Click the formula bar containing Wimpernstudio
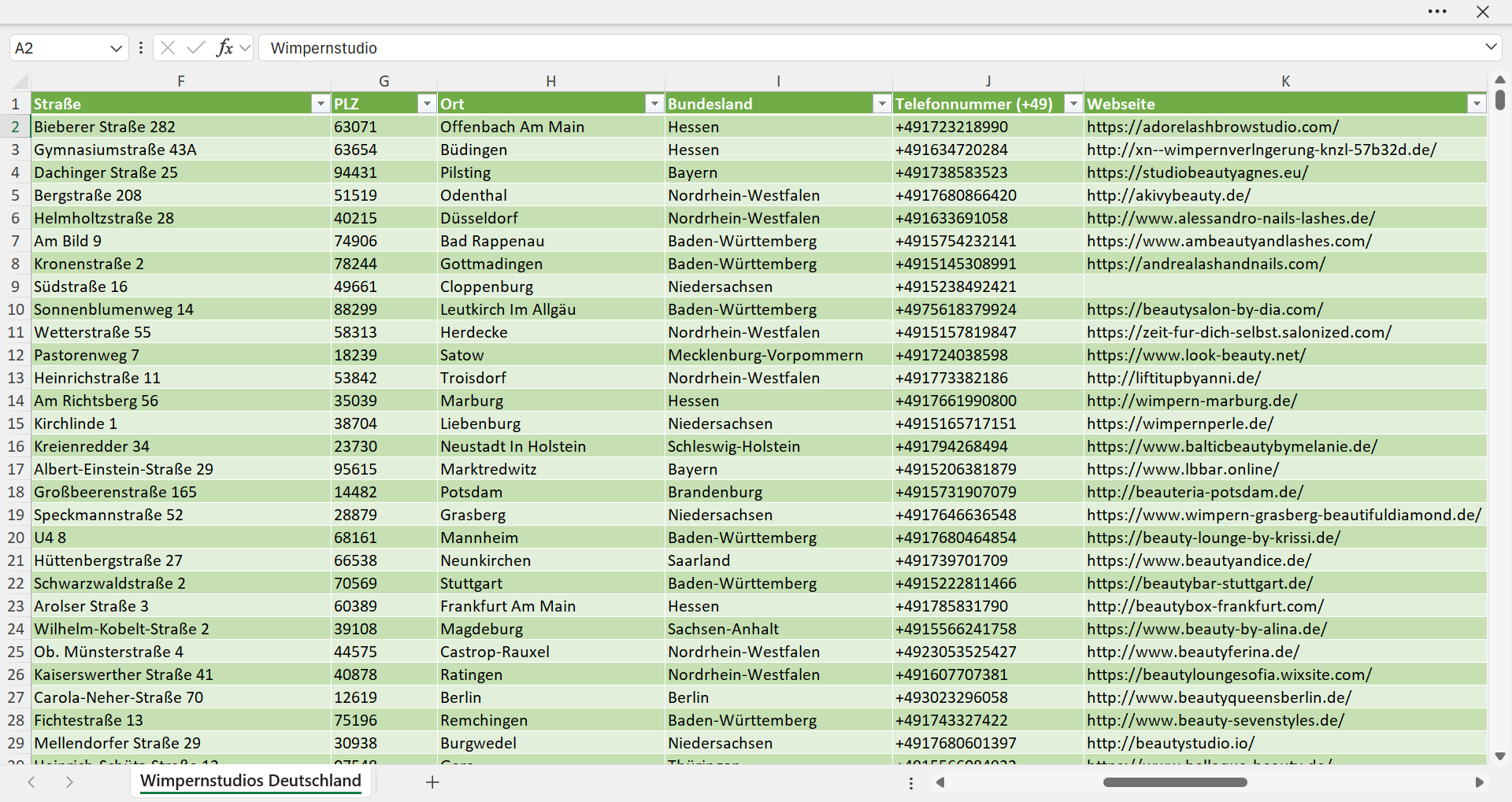This screenshot has width=1512, height=802. (x=870, y=48)
